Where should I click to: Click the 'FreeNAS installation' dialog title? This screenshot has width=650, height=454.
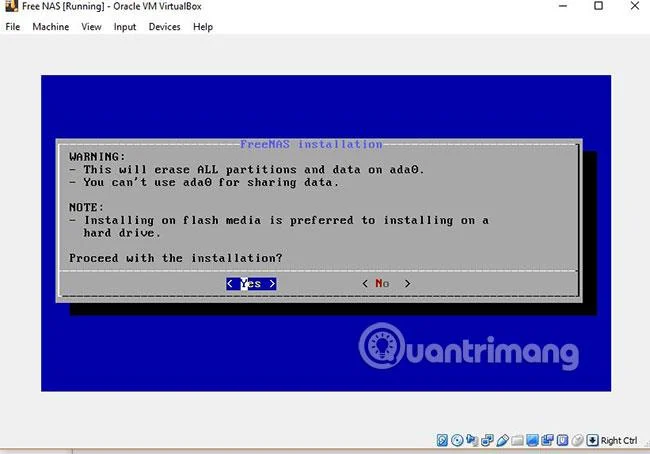[x=311, y=144]
